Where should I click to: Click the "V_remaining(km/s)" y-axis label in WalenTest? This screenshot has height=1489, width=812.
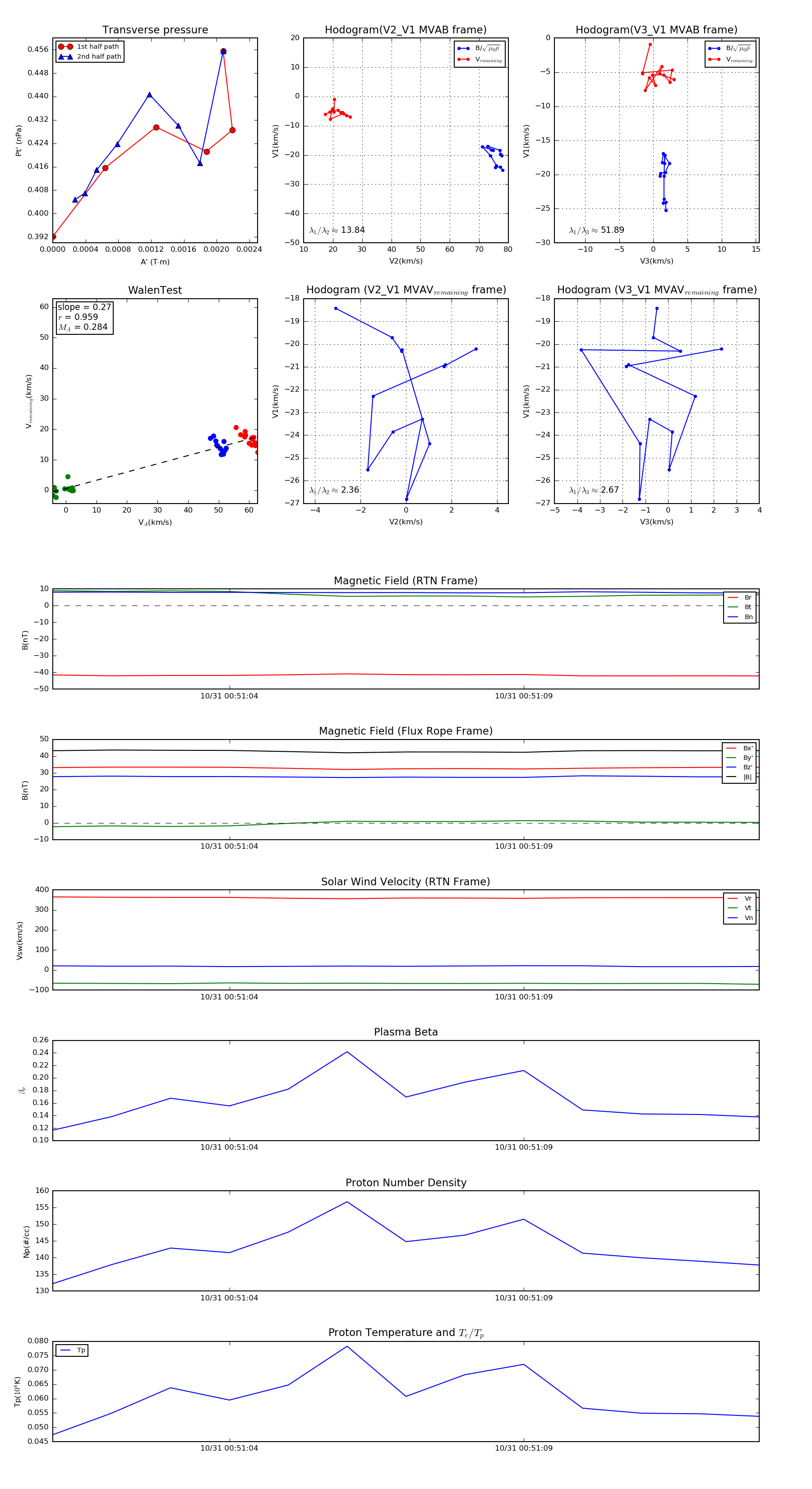28,401
